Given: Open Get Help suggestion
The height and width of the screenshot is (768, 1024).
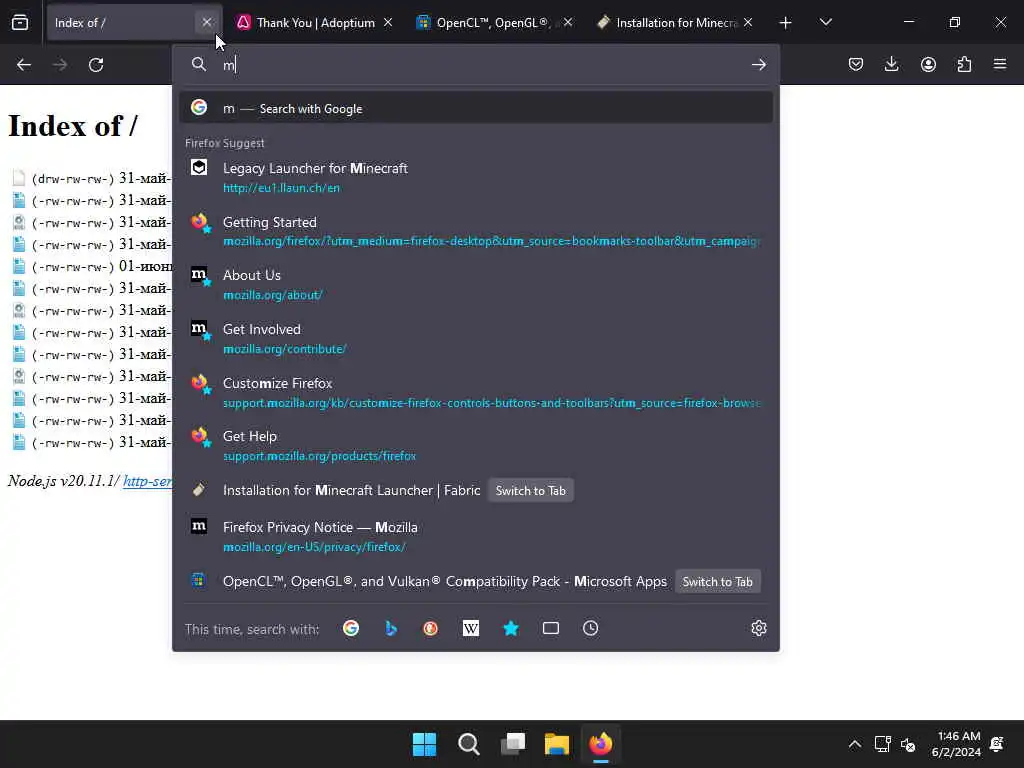Looking at the screenshot, I should 475,445.
